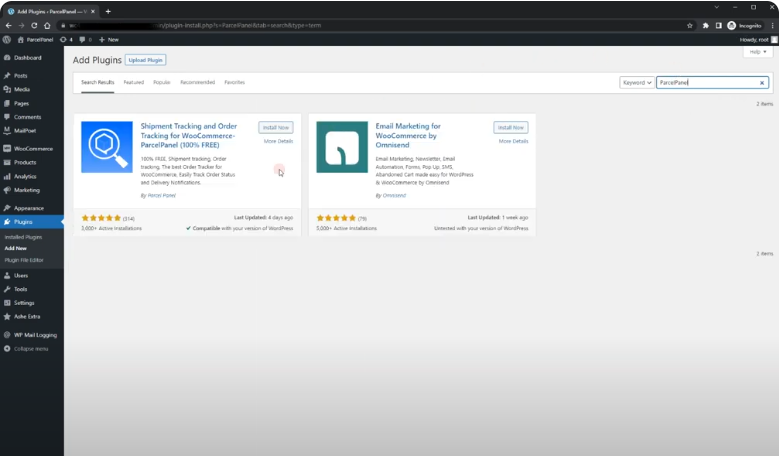779x456 pixels.
Task: Bookmark this page with star icon
Action: [x=690, y=25]
